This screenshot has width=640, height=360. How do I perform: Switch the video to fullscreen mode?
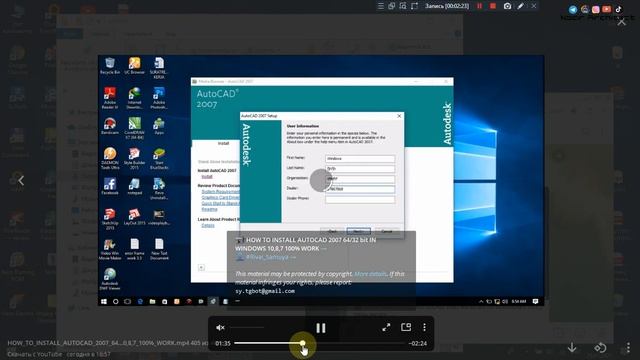click(x=386, y=327)
